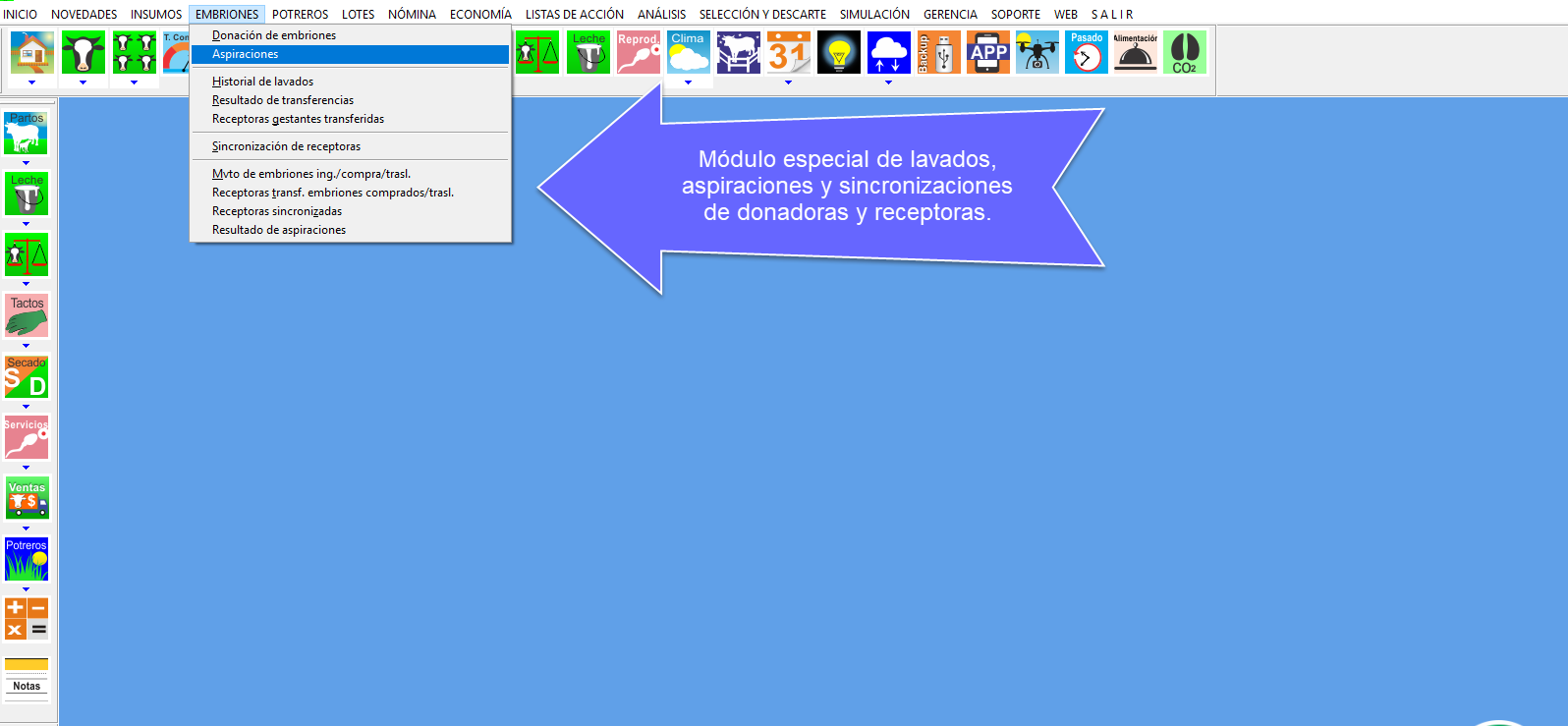Expand dropdown arrow below Potreros sidebar icon
This screenshot has height=726, width=1568.
27,589
